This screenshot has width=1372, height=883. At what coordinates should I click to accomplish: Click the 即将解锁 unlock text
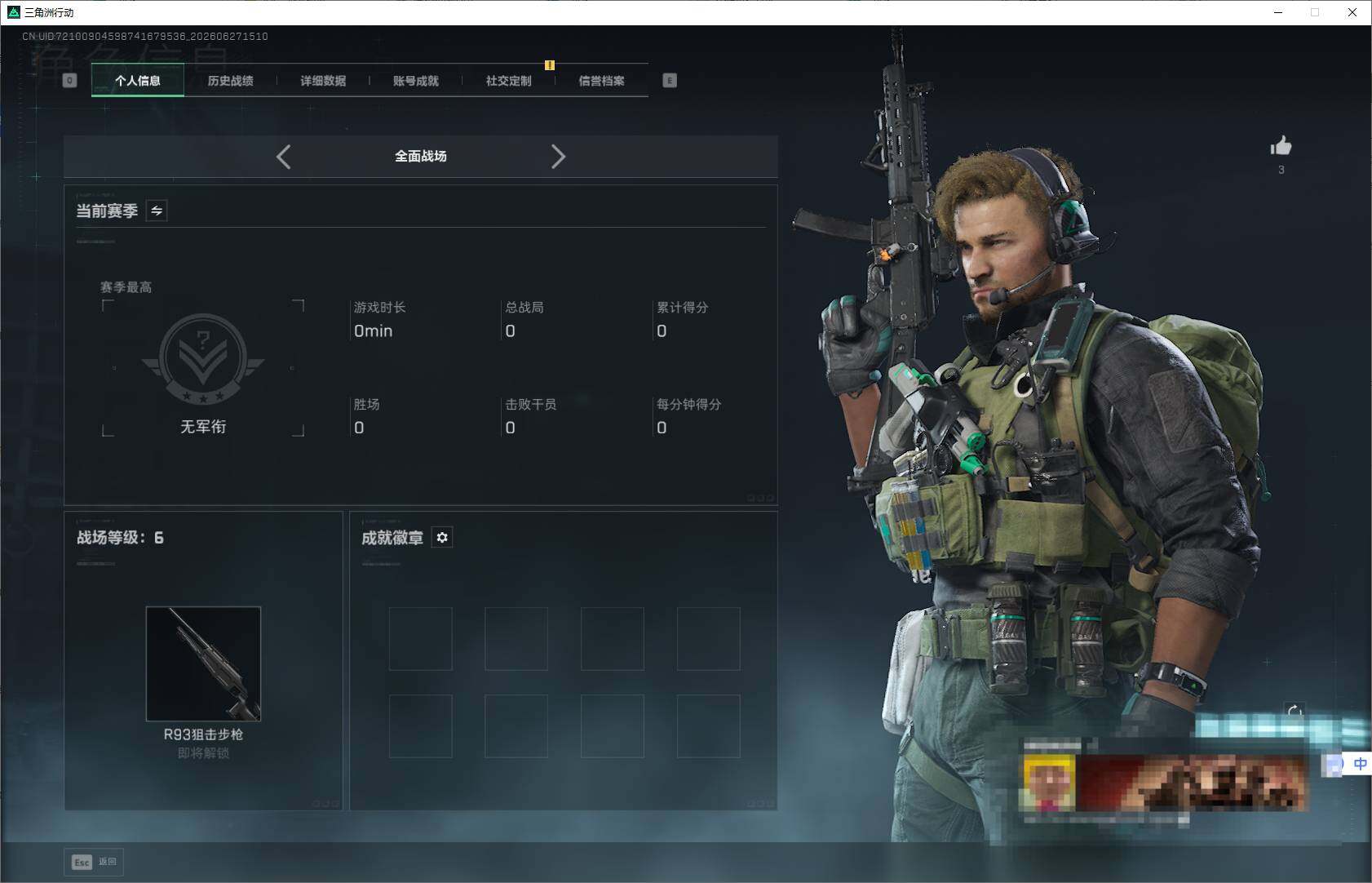[x=203, y=752]
